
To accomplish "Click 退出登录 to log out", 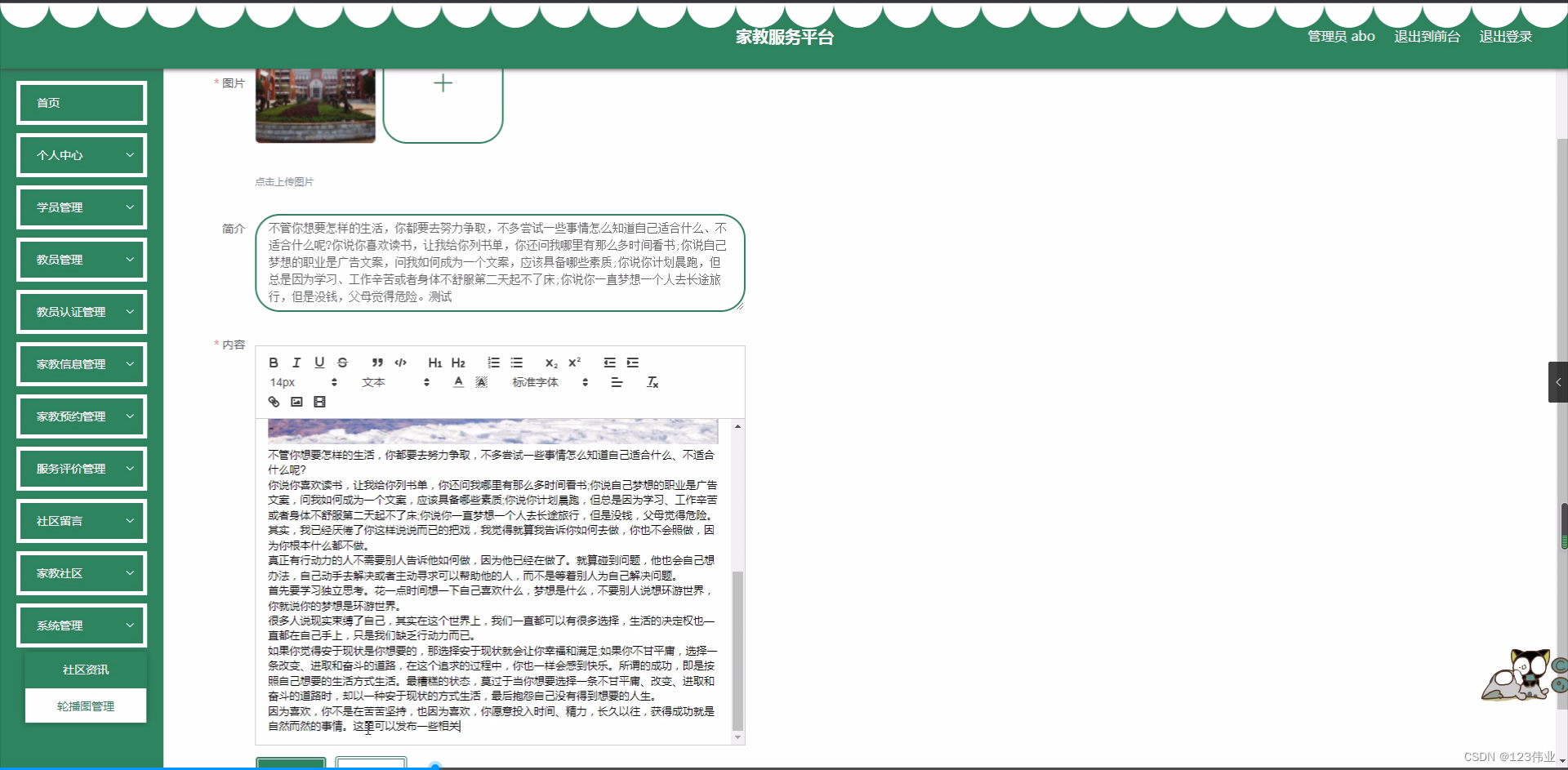I will coord(1505,36).
